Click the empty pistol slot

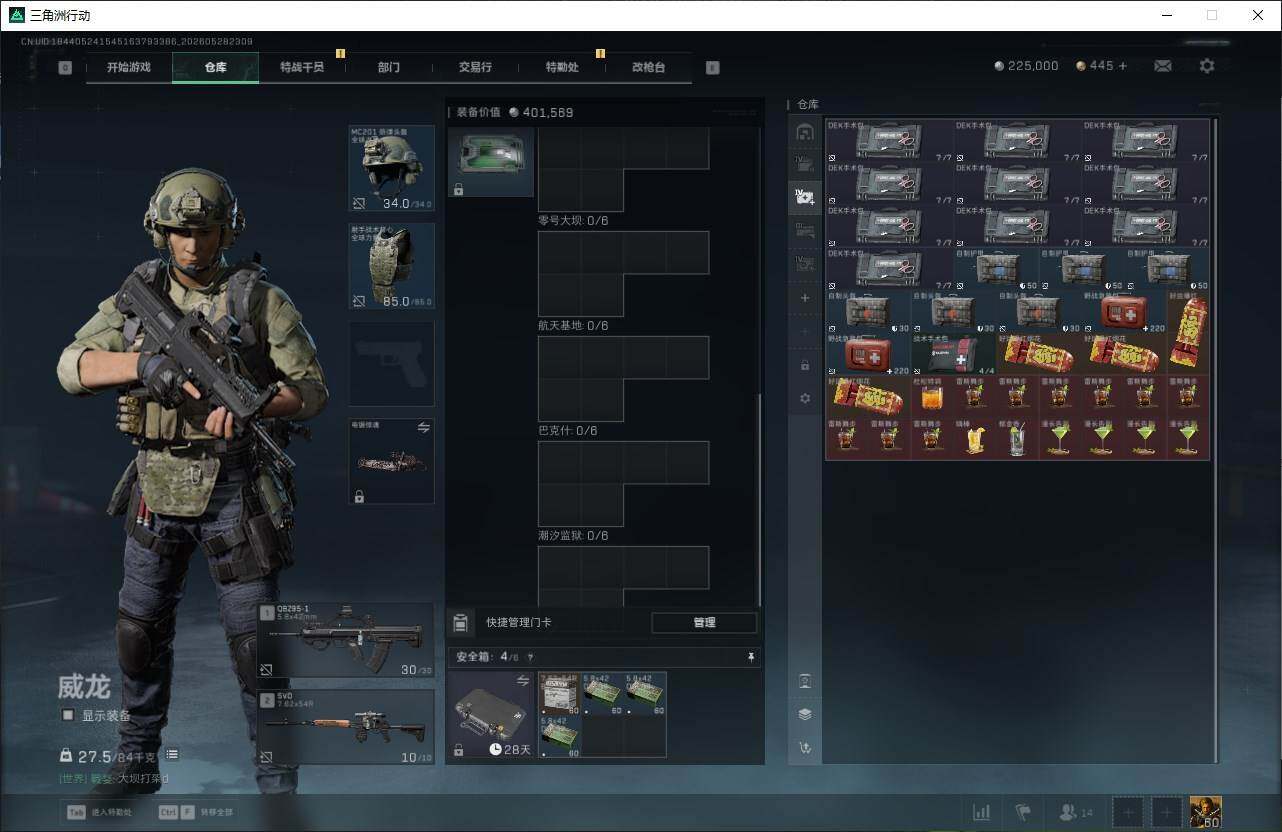391,364
